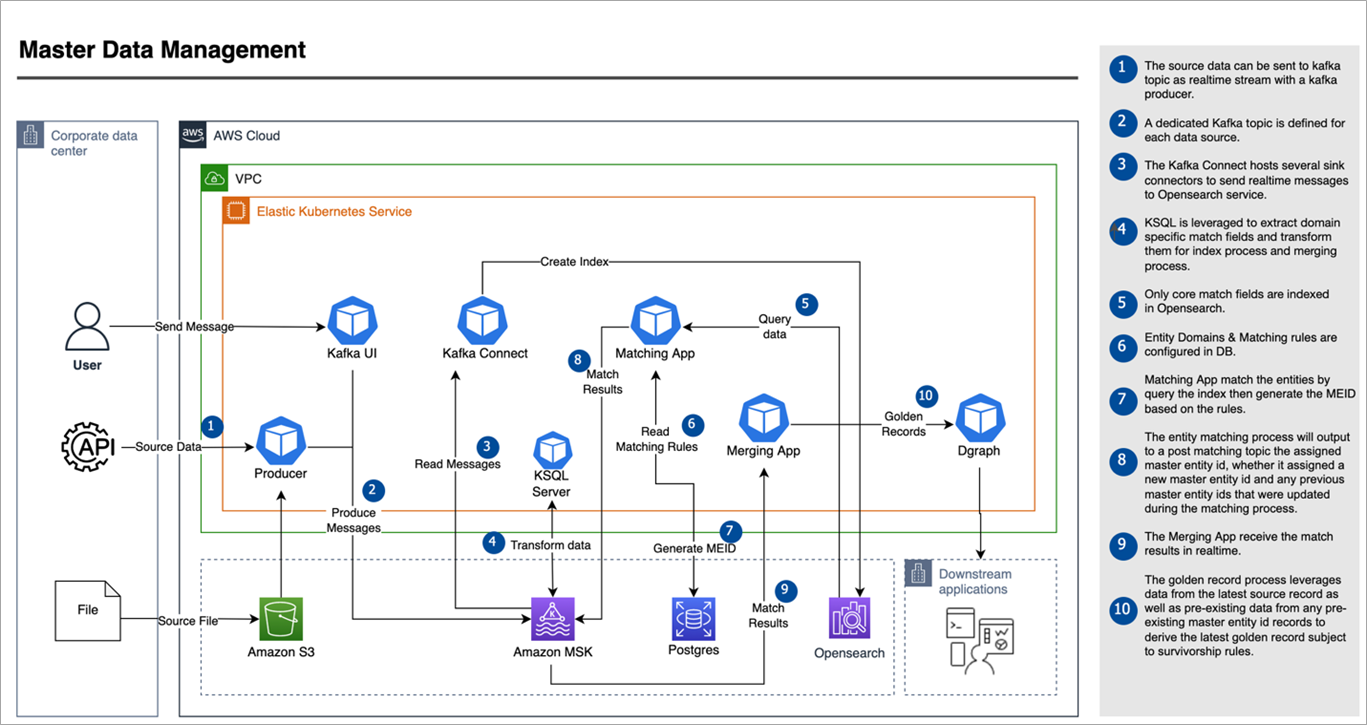This screenshot has width=1367, height=725.
Task: Click the "Amazon MSK" text label
Action: point(553,652)
